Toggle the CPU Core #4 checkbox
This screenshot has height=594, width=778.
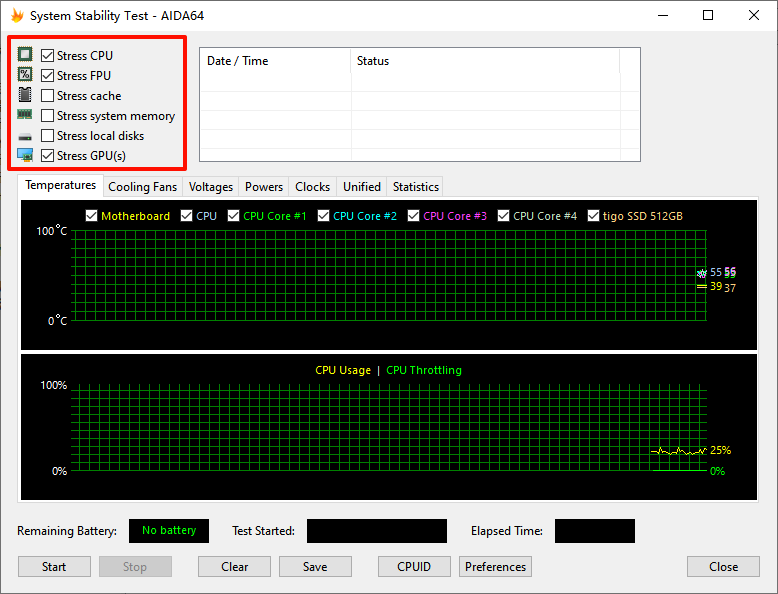(x=503, y=216)
